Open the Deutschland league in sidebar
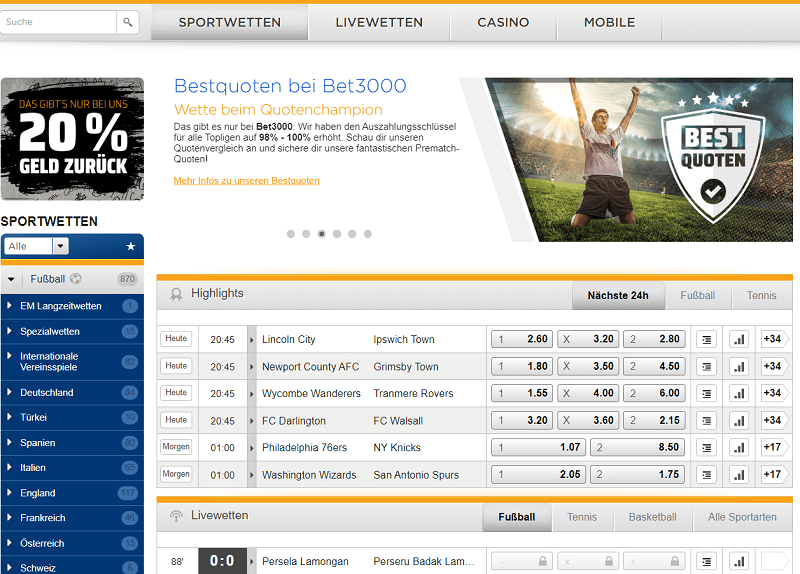This screenshot has width=800, height=574. pyautogui.click(x=47, y=392)
